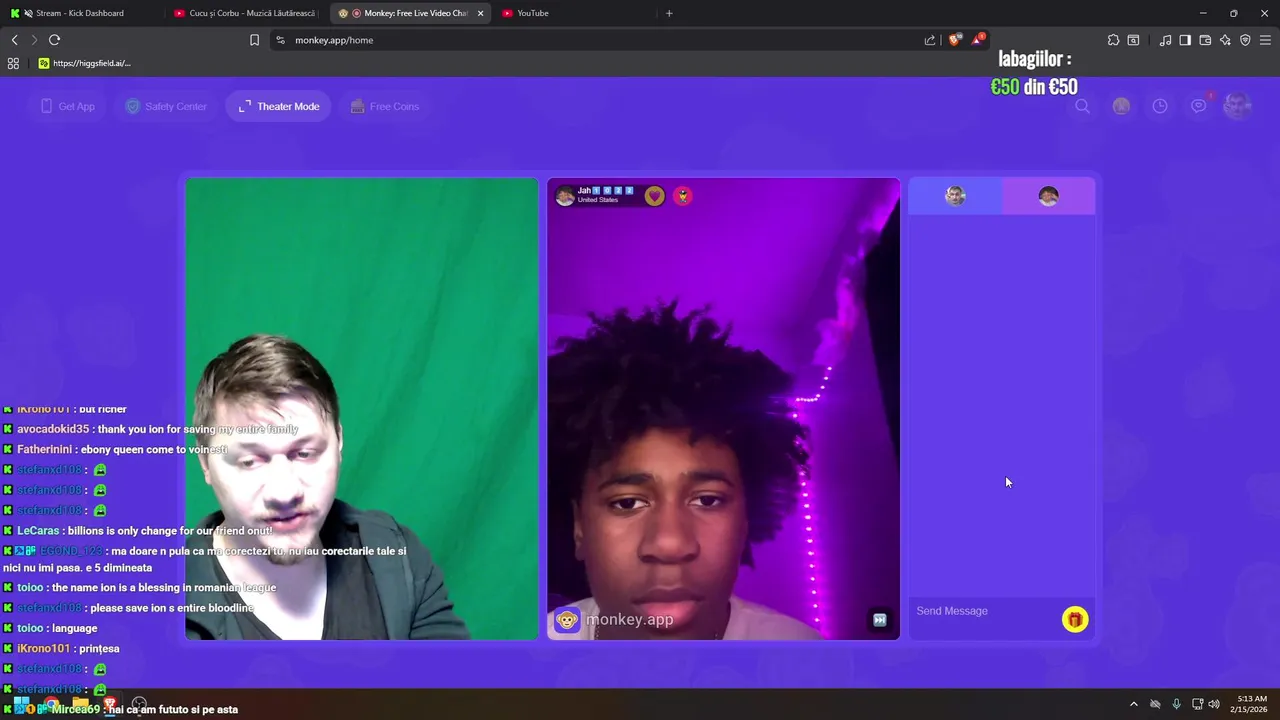The width and height of the screenshot is (1280, 720).
Task: Open Brave Rewards triangle icon
Action: point(978,40)
